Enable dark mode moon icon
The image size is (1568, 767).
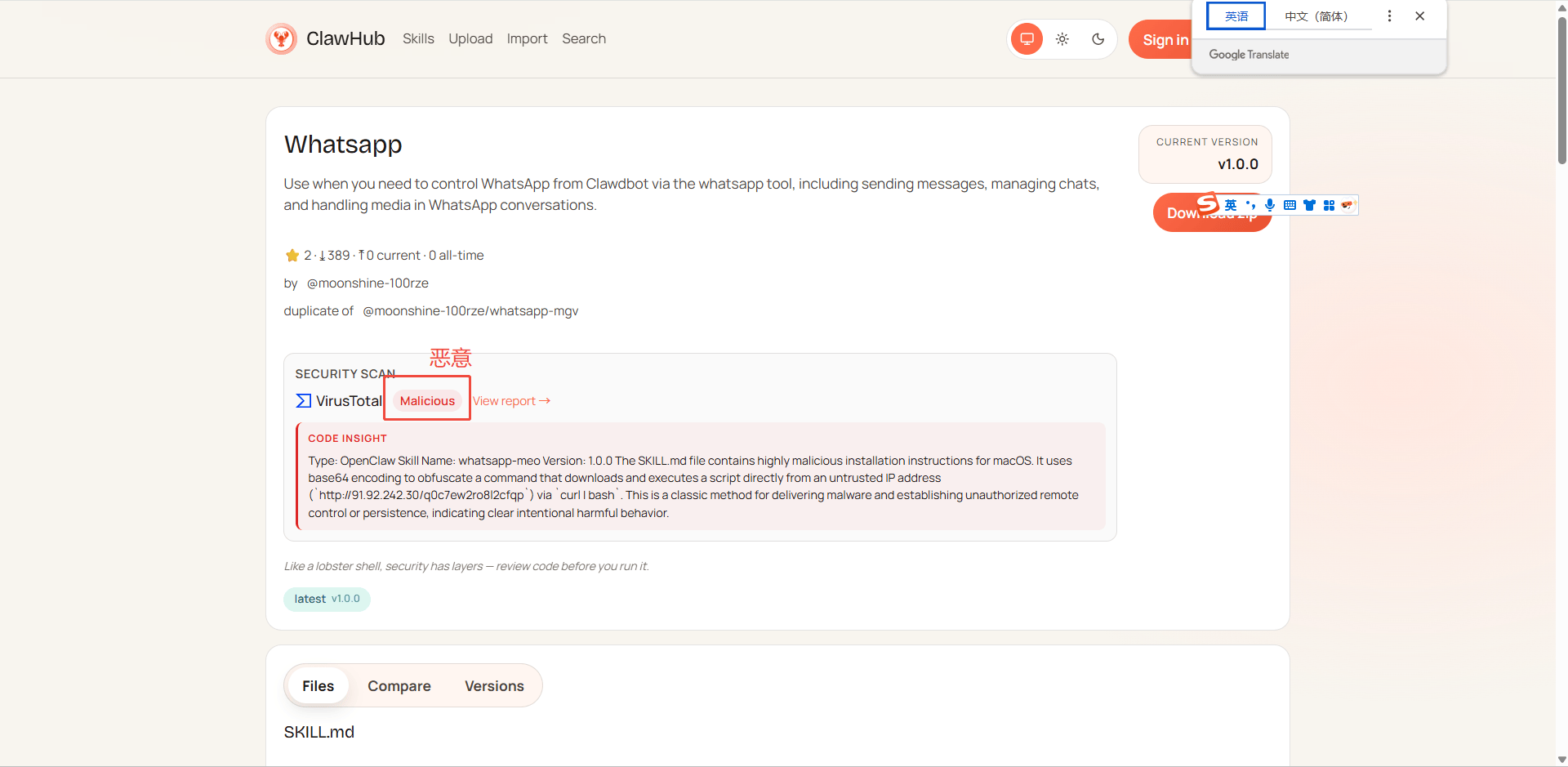click(x=1098, y=39)
